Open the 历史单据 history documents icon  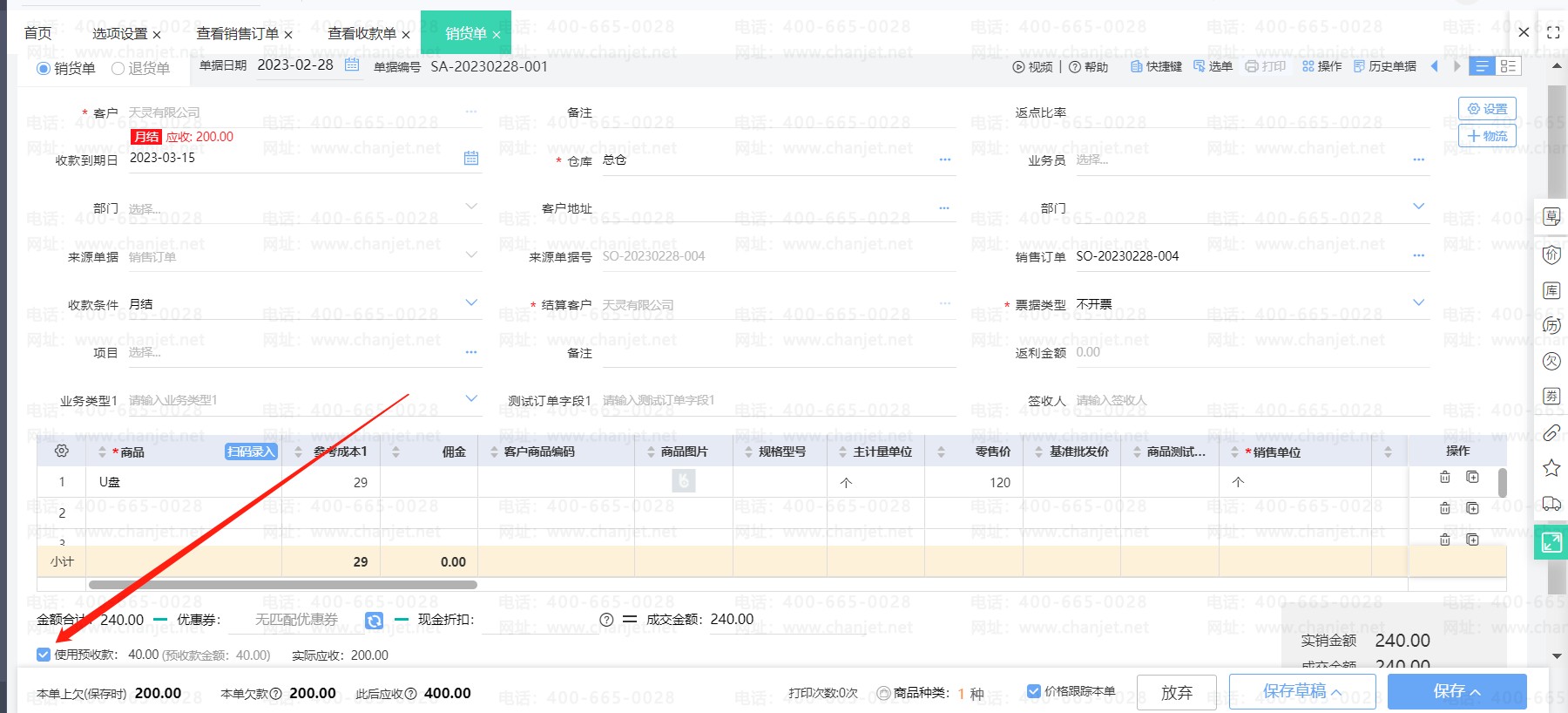click(1384, 66)
